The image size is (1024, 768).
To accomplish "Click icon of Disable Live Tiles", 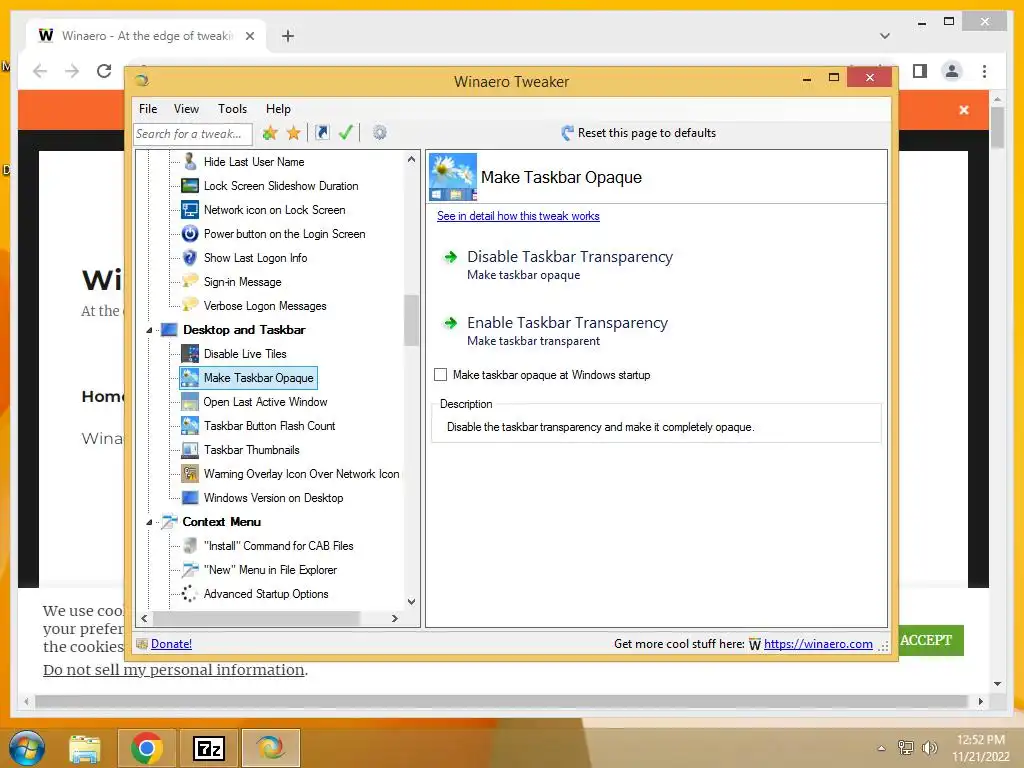I will [x=190, y=353].
